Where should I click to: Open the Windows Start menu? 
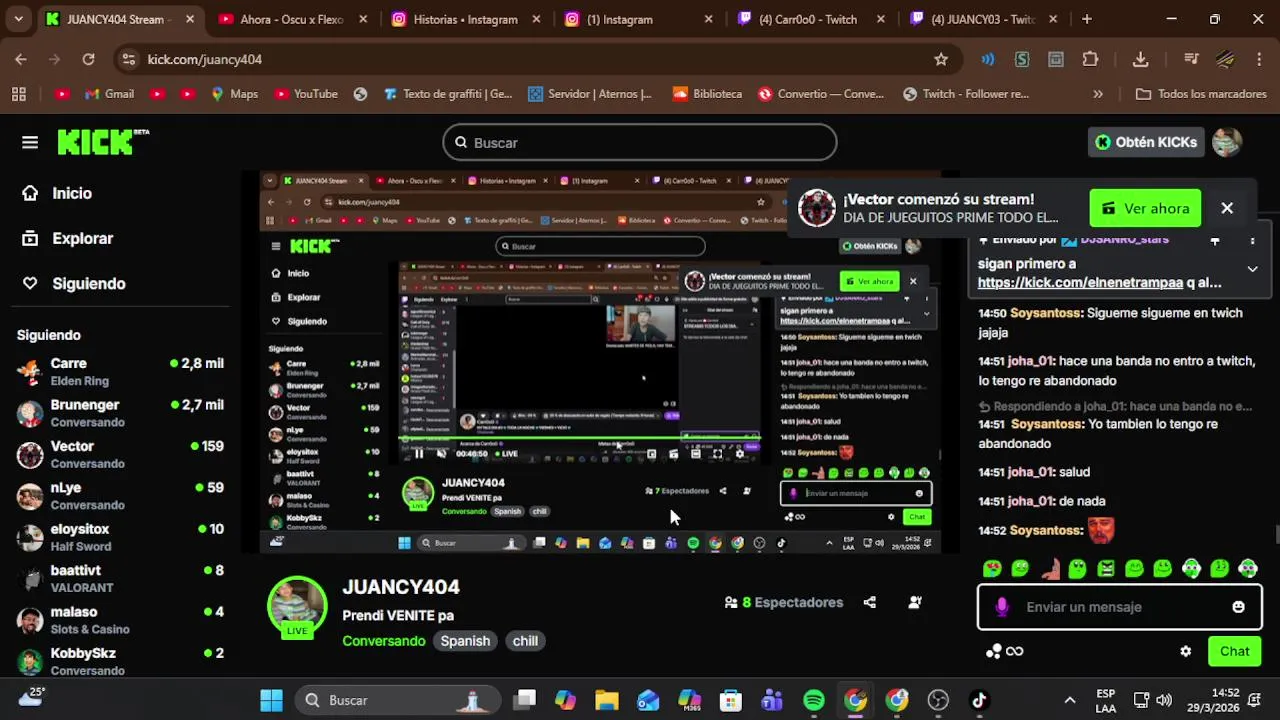coord(271,700)
